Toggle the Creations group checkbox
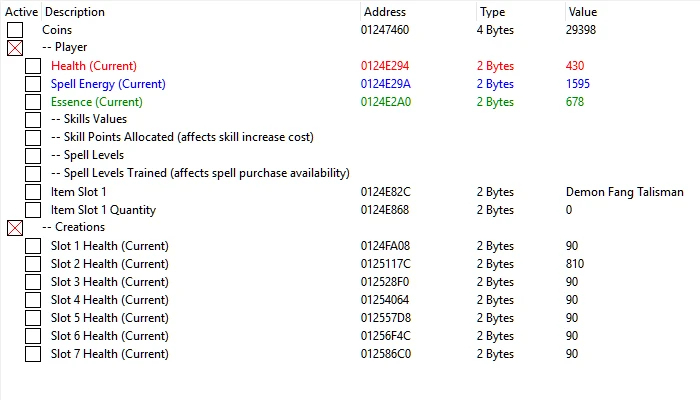This screenshot has width=700, height=400. [x=15, y=228]
